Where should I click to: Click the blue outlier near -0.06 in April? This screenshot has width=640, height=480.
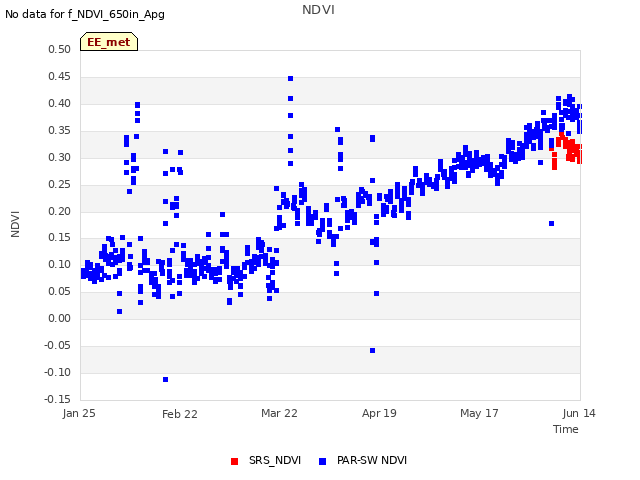click(x=372, y=351)
